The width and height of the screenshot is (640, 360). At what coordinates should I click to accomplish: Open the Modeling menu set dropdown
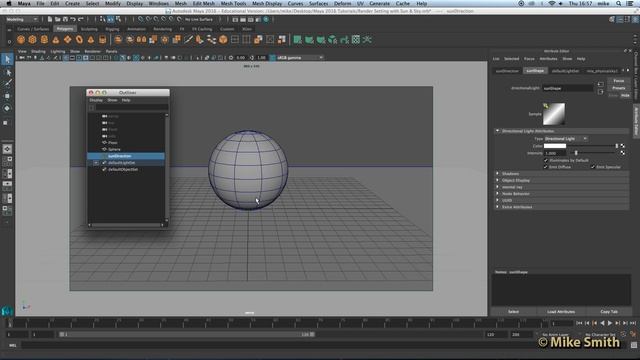pyautogui.click(x=22, y=19)
